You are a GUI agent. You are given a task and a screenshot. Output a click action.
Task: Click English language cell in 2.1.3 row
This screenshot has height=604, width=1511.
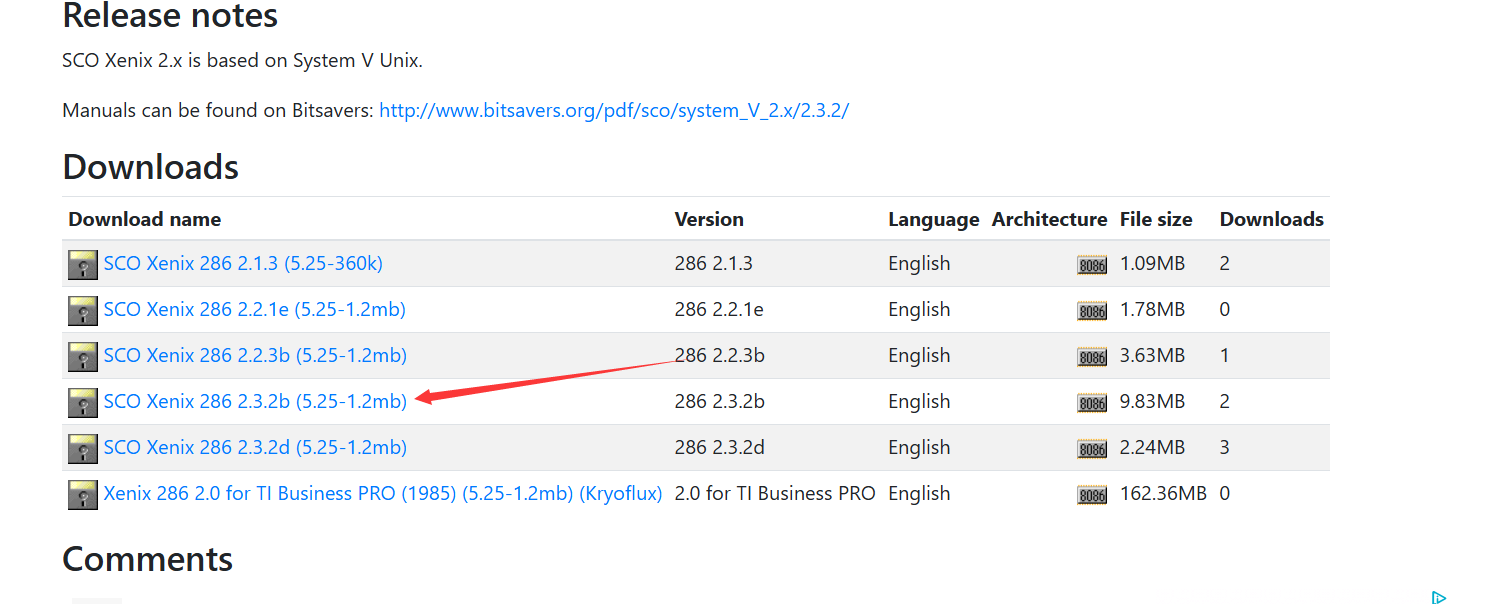(x=919, y=264)
